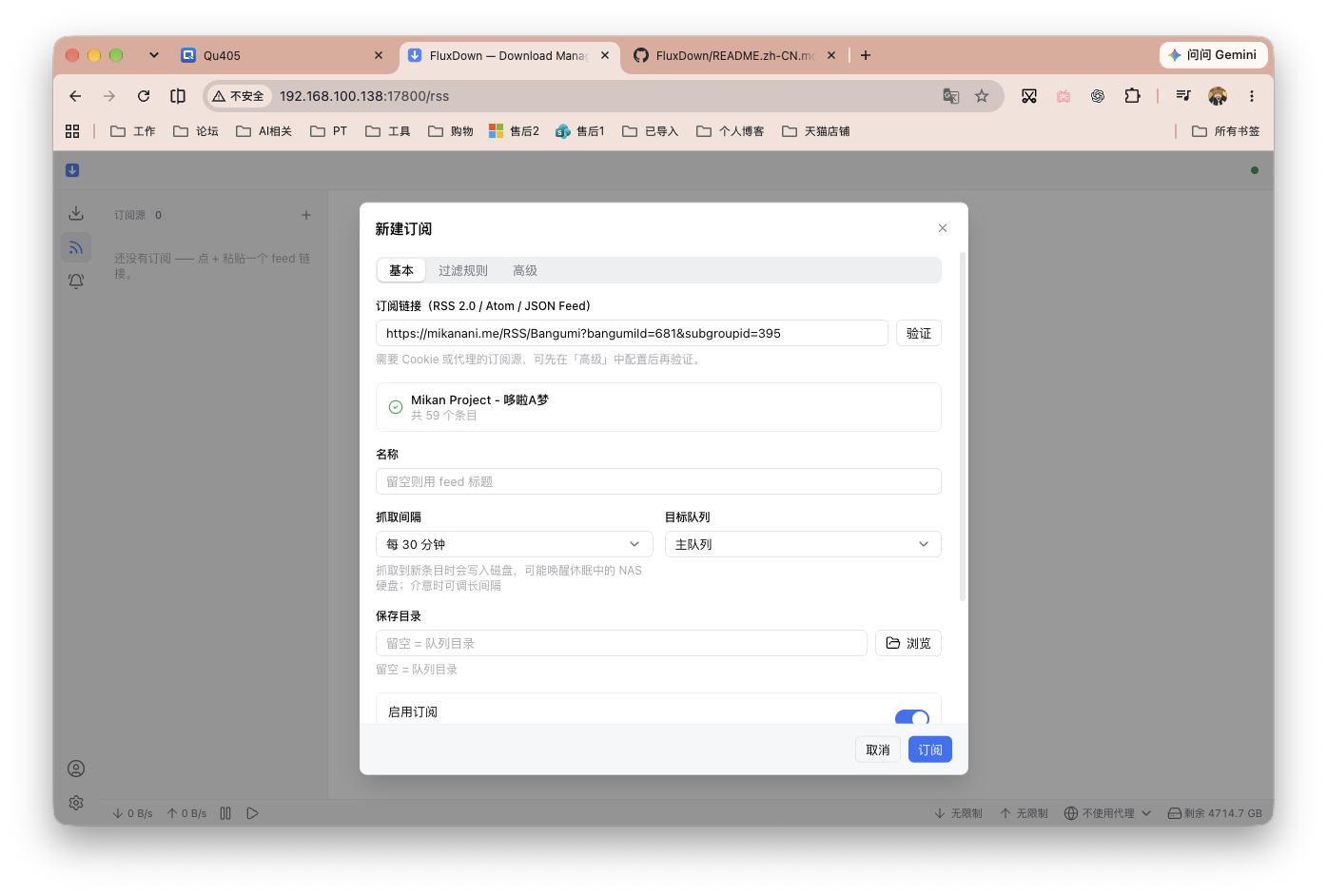
Task: Open the ChatGPT extension icon
Action: (1098, 96)
